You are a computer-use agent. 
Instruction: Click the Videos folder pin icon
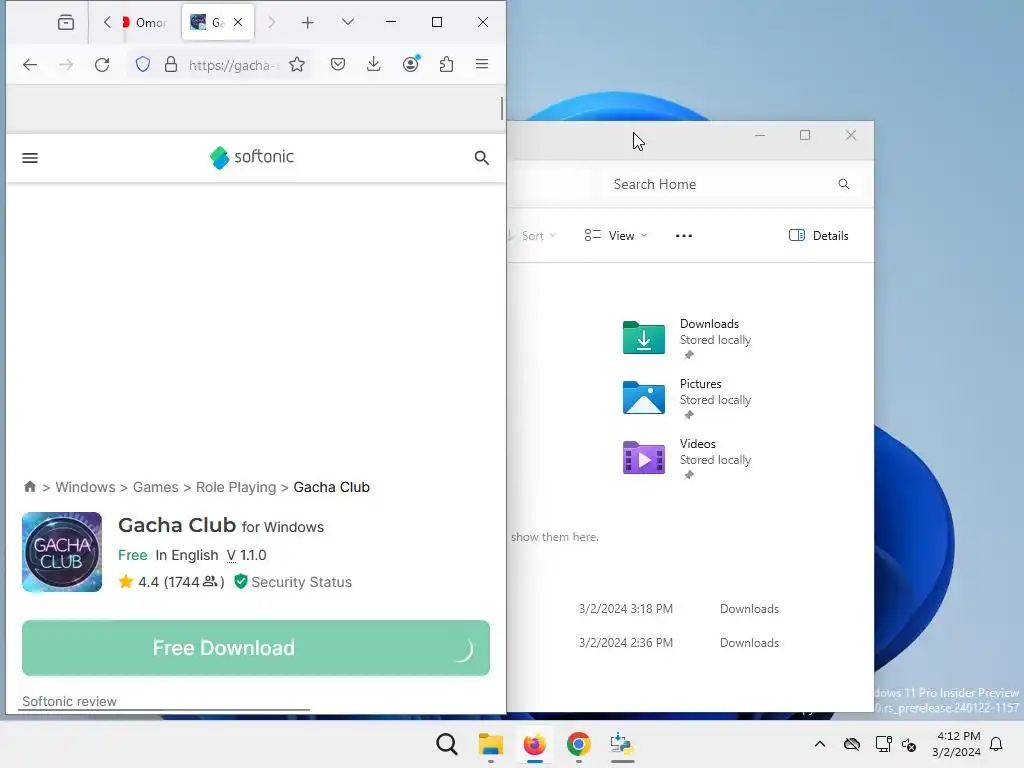(688, 475)
